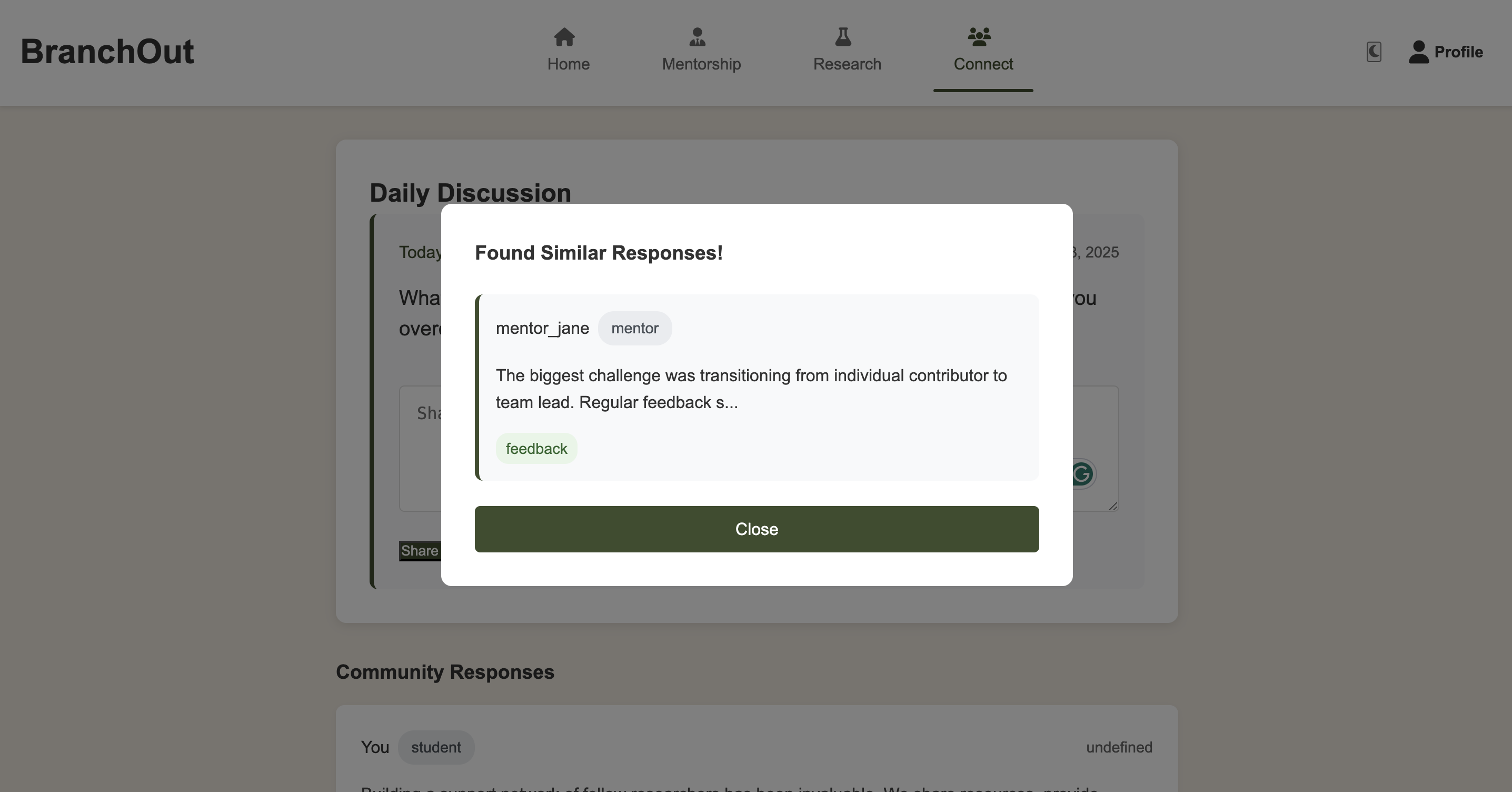Open the Mentorship navigation label
This screenshot has height=792, width=1512.
[x=701, y=64]
